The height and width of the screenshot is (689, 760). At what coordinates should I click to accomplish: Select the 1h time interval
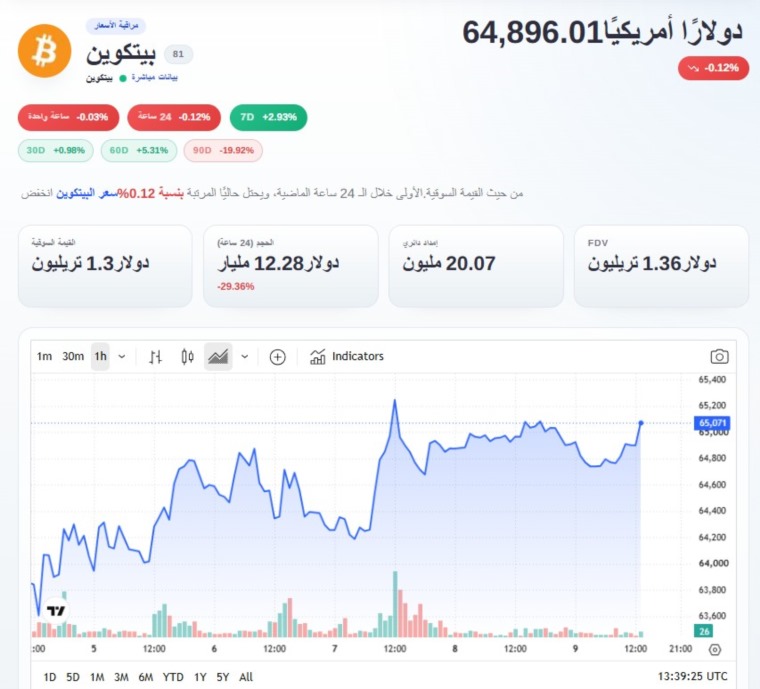100,357
